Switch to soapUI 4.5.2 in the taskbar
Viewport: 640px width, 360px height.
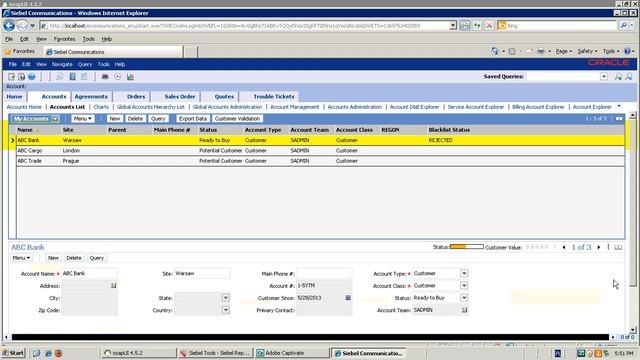coord(138,353)
